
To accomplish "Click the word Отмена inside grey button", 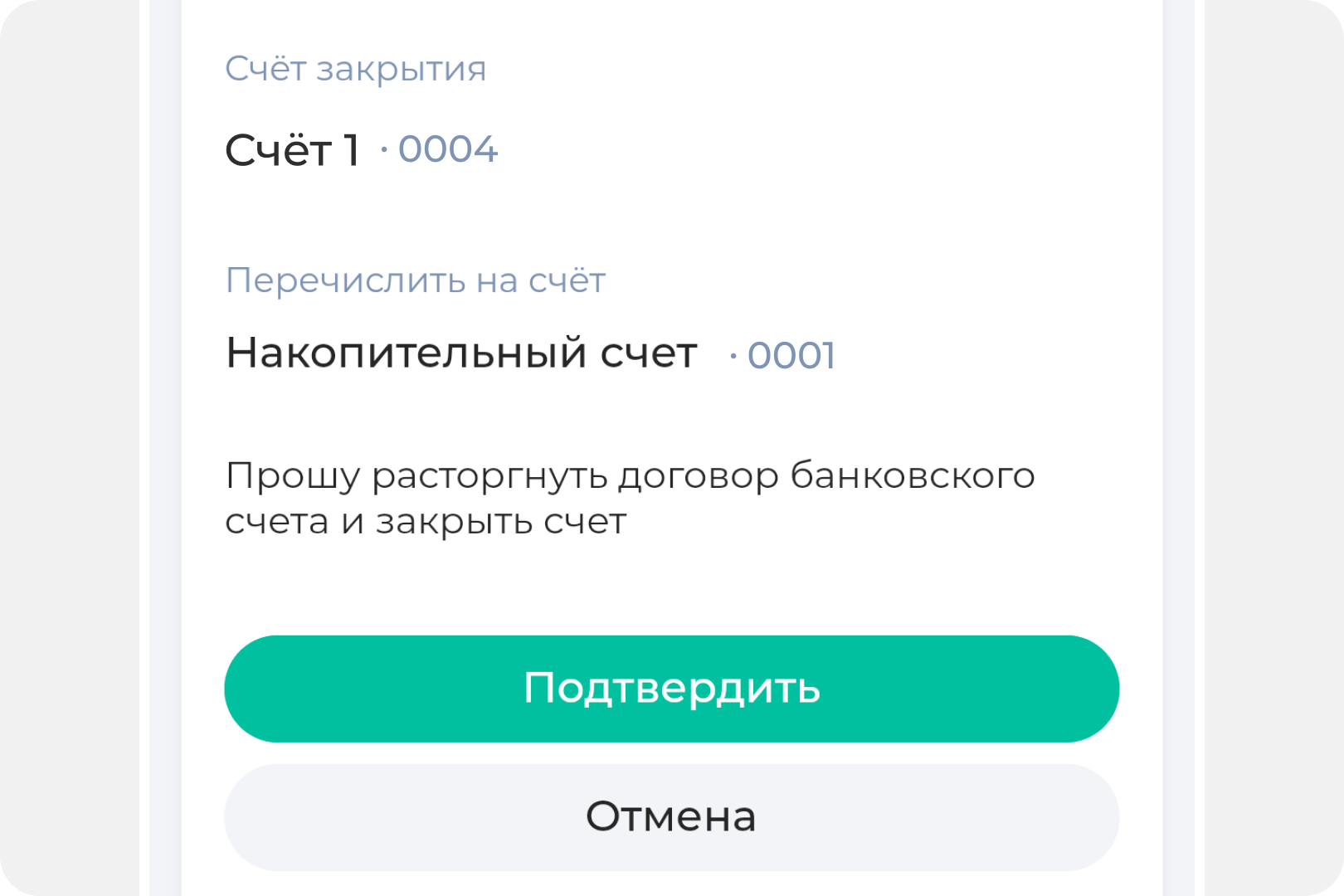I will coord(671,817).
